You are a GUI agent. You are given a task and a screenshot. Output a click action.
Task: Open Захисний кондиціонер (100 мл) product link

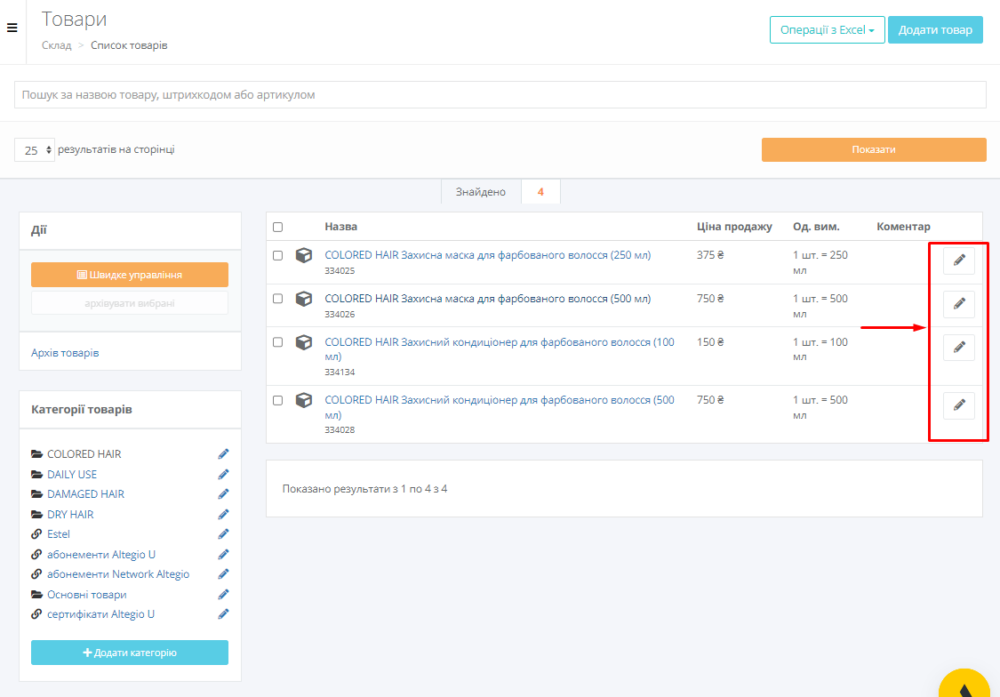pos(499,349)
